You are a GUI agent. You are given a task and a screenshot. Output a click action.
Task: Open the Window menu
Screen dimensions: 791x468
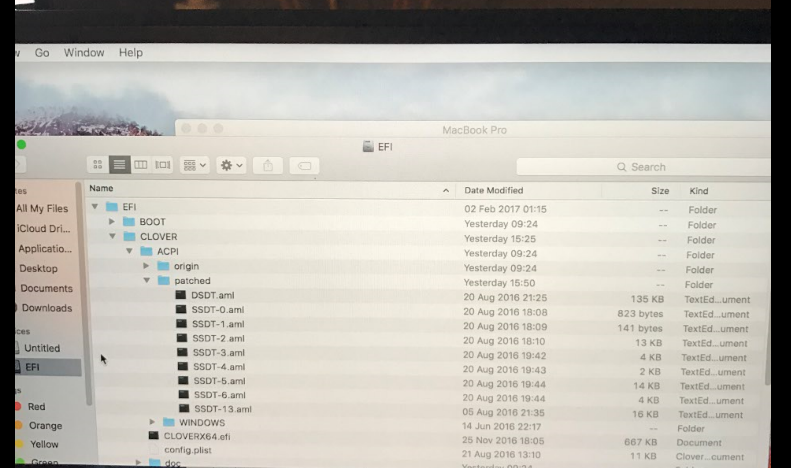84,52
